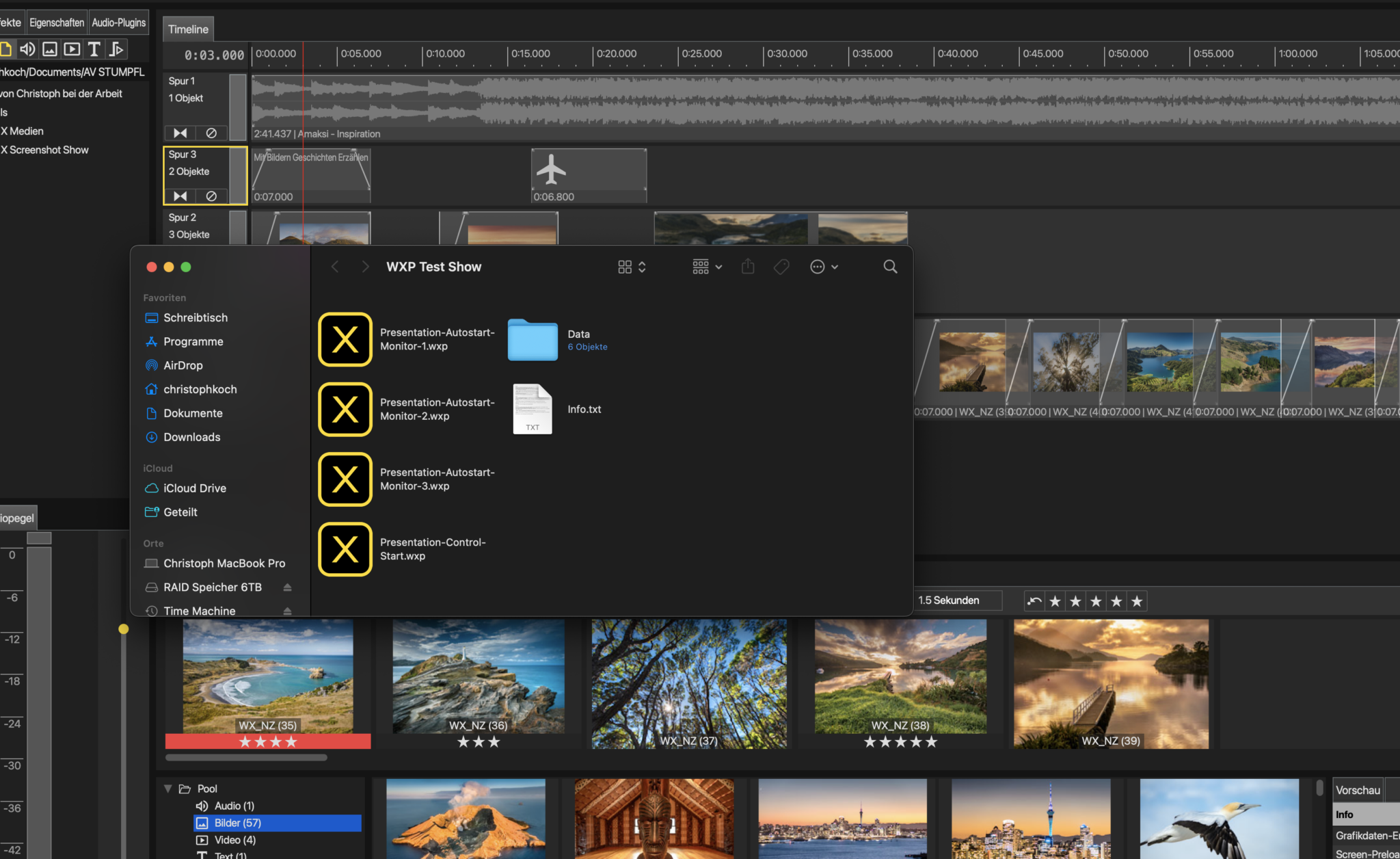Click the video filter play icon
1400x859 pixels.
point(72,49)
